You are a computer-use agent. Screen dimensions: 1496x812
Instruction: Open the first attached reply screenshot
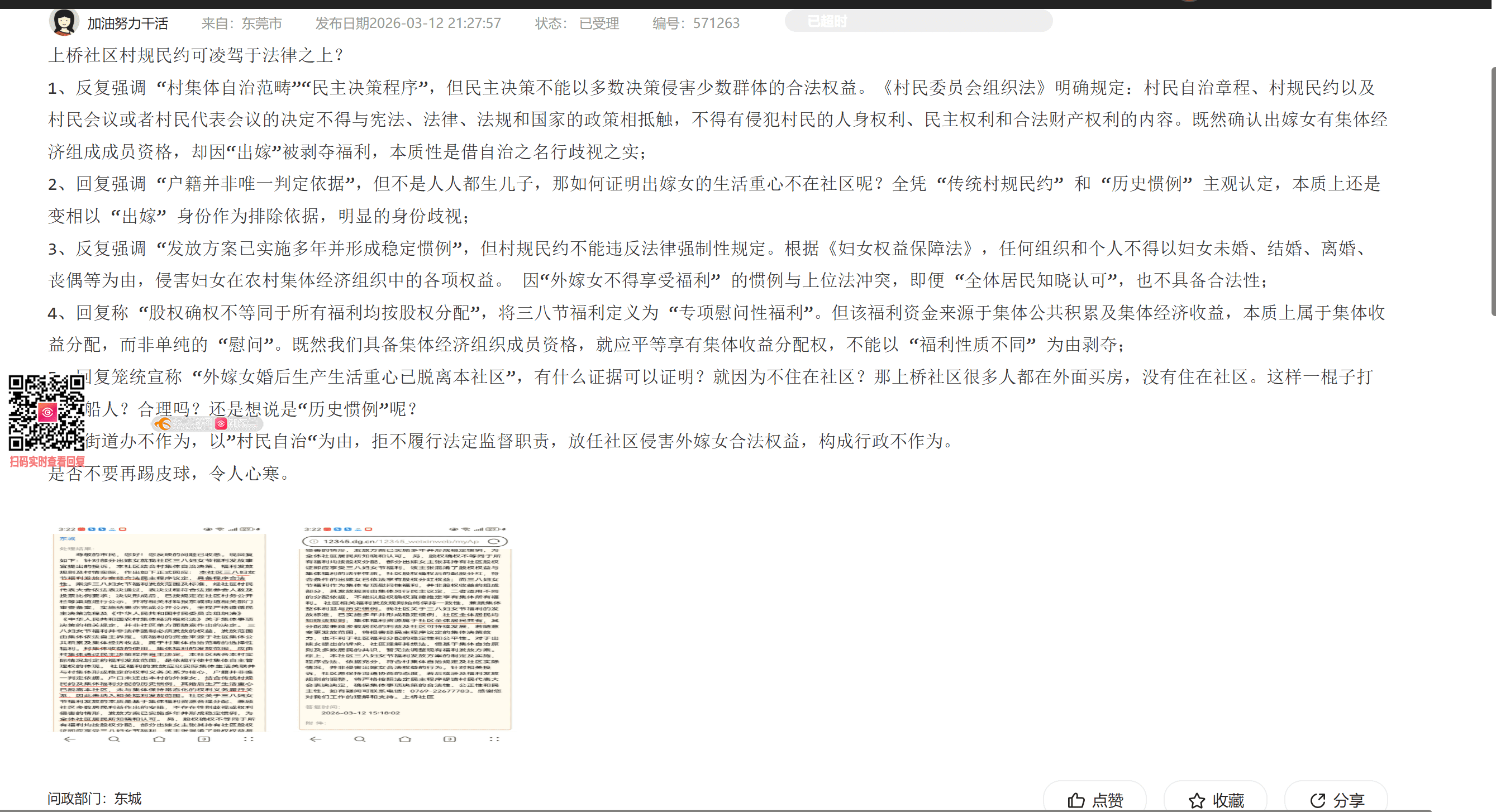point(159,634)
